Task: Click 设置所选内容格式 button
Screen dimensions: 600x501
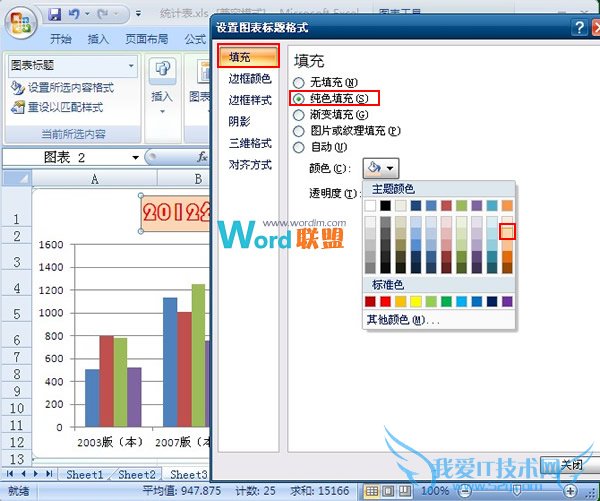Action: tap(62, 88)
